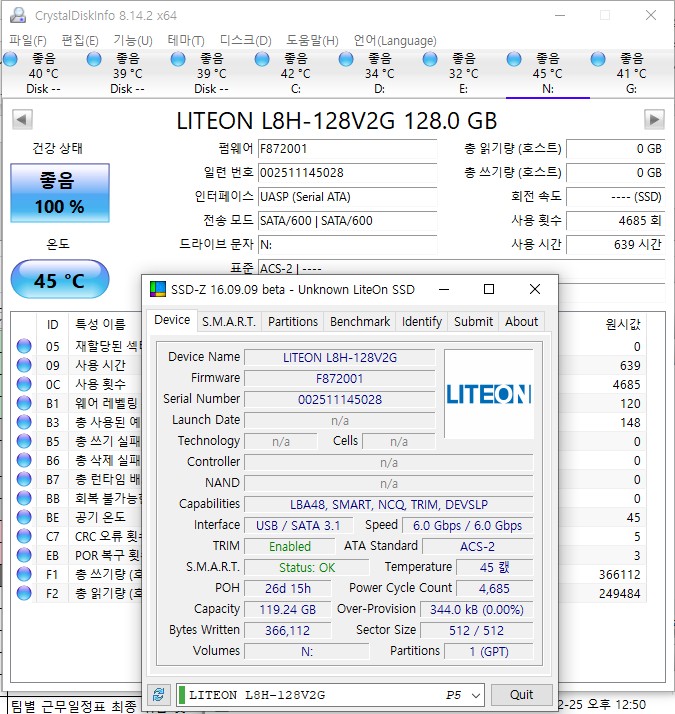Click the health status 좋음 100 % button
The width and height of the screenshot is (675, 714).
[60, 193]
